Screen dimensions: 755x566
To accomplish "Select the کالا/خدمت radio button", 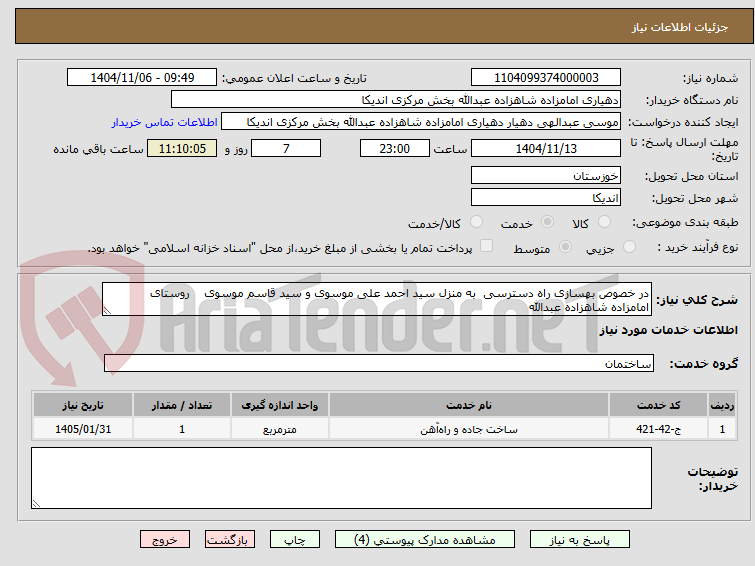I will tap(476, 222).
